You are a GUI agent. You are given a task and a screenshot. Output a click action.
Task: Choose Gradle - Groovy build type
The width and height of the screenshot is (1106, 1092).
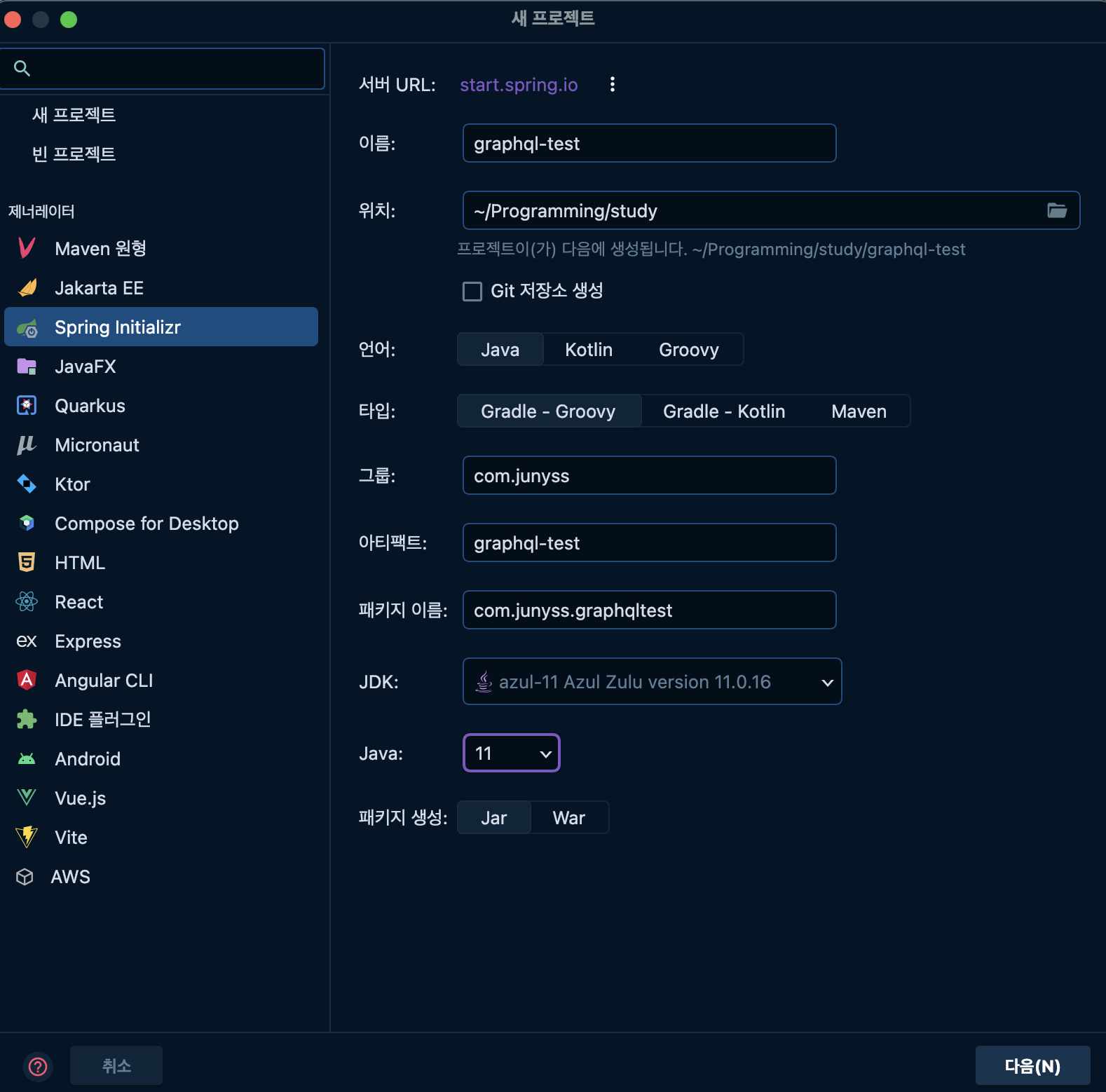[x=549, y=411]
